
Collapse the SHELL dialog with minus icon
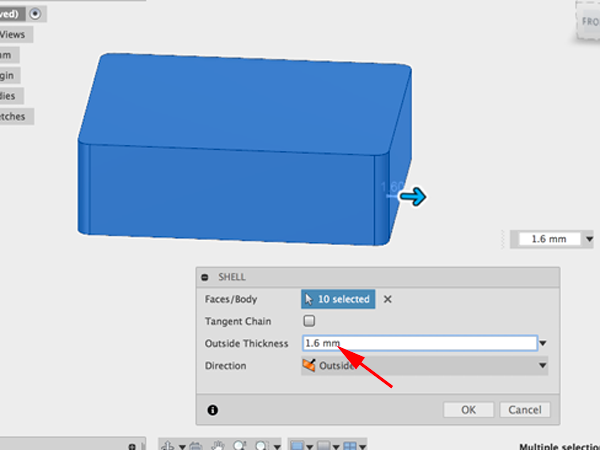[x=205, y=277]
